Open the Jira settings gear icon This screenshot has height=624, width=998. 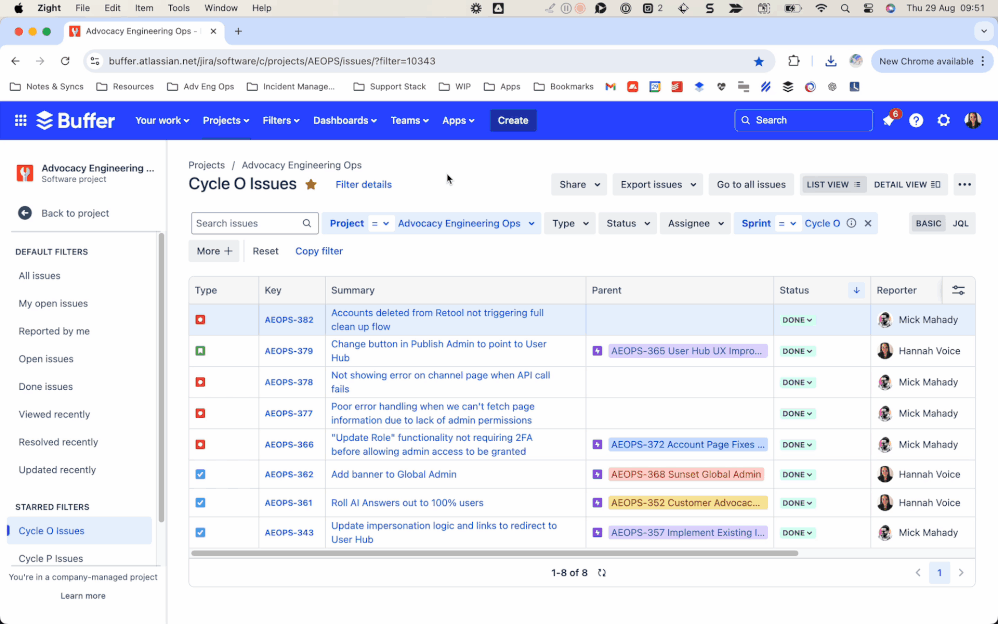point(943,120)
